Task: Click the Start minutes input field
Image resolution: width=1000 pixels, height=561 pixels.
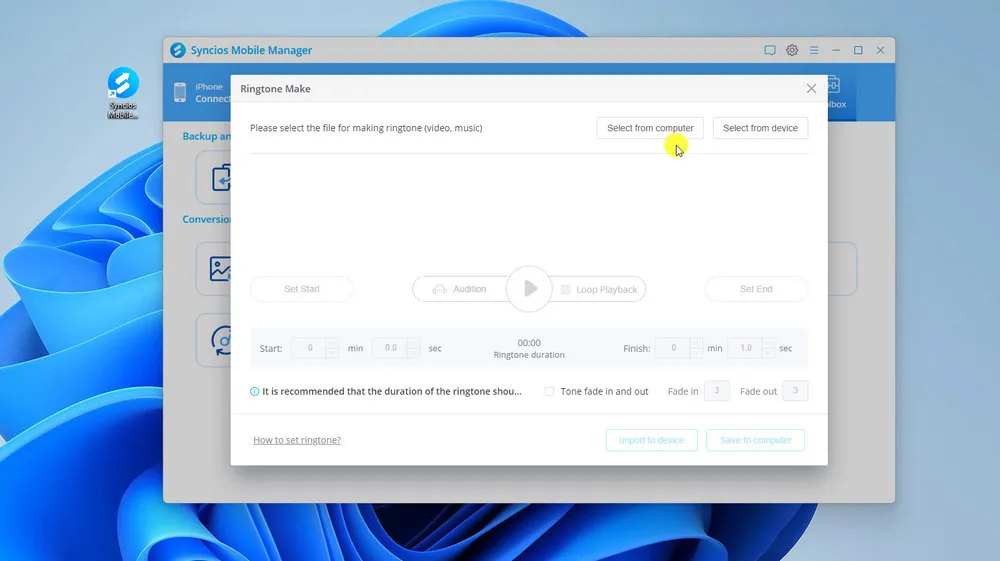Action: pos(309,348)
